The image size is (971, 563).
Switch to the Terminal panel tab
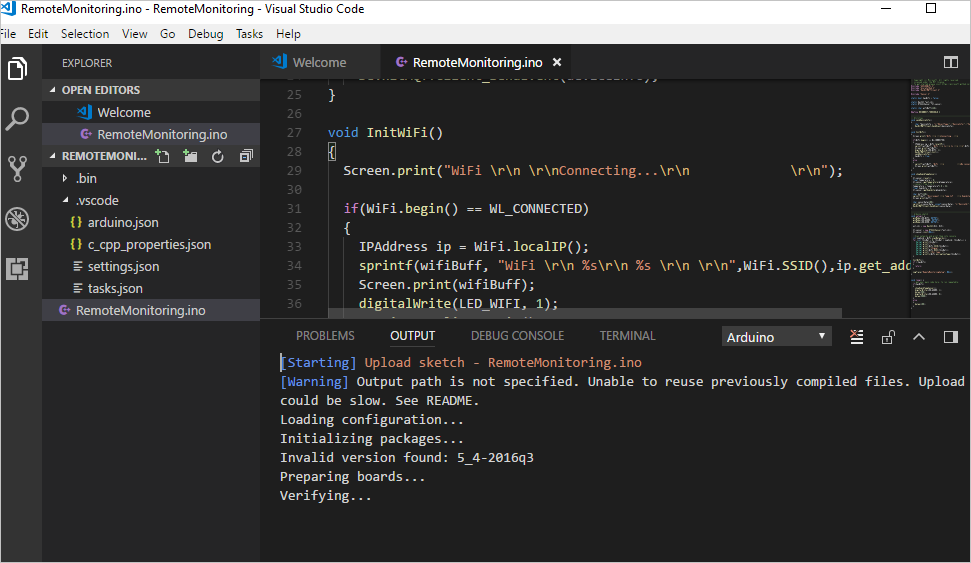click(x=627, y=336)
